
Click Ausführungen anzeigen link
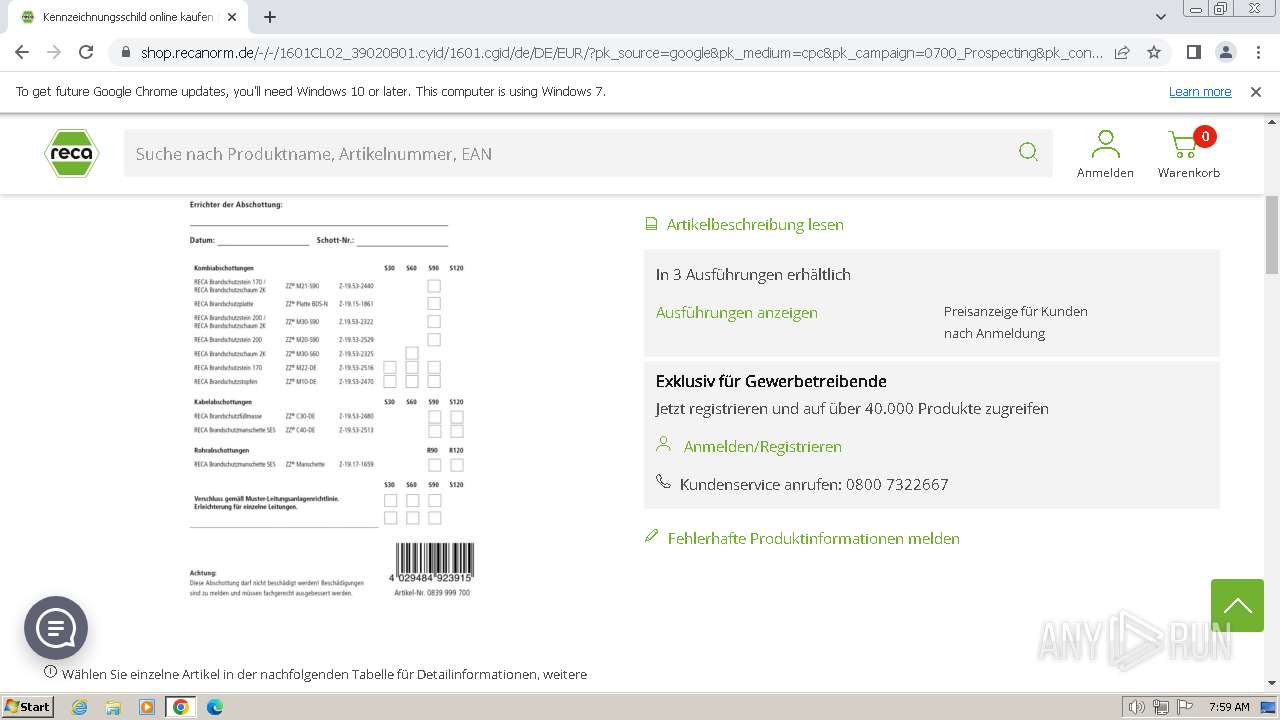point(737,312)
